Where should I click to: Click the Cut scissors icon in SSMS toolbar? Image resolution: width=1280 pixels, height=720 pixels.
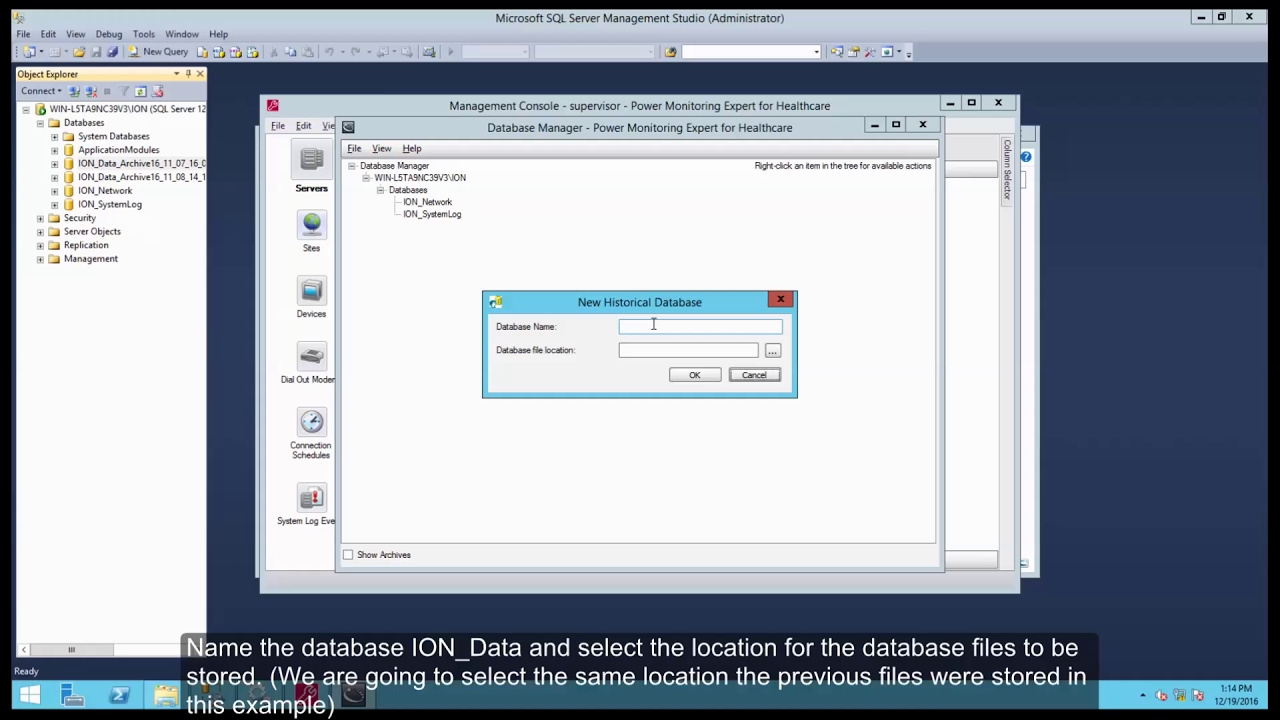pyautogui.click(x=274, y=52)
